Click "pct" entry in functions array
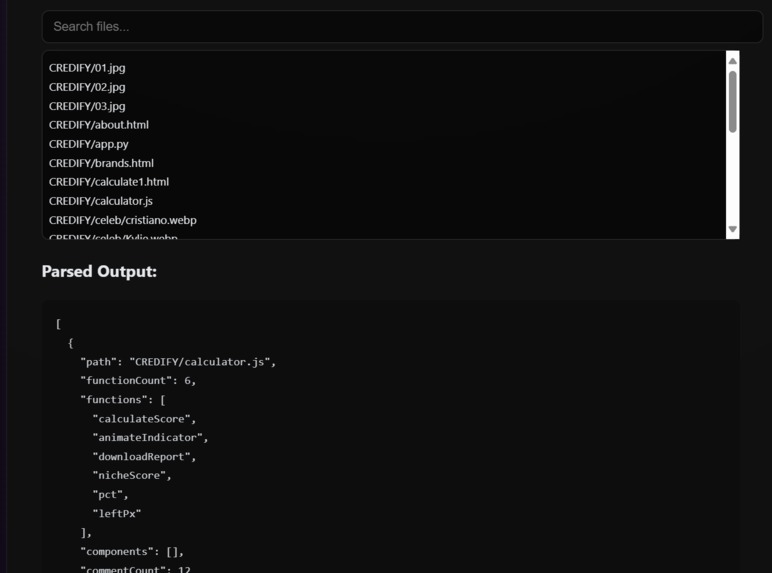 pyautogui.click(x=110, y=495)
